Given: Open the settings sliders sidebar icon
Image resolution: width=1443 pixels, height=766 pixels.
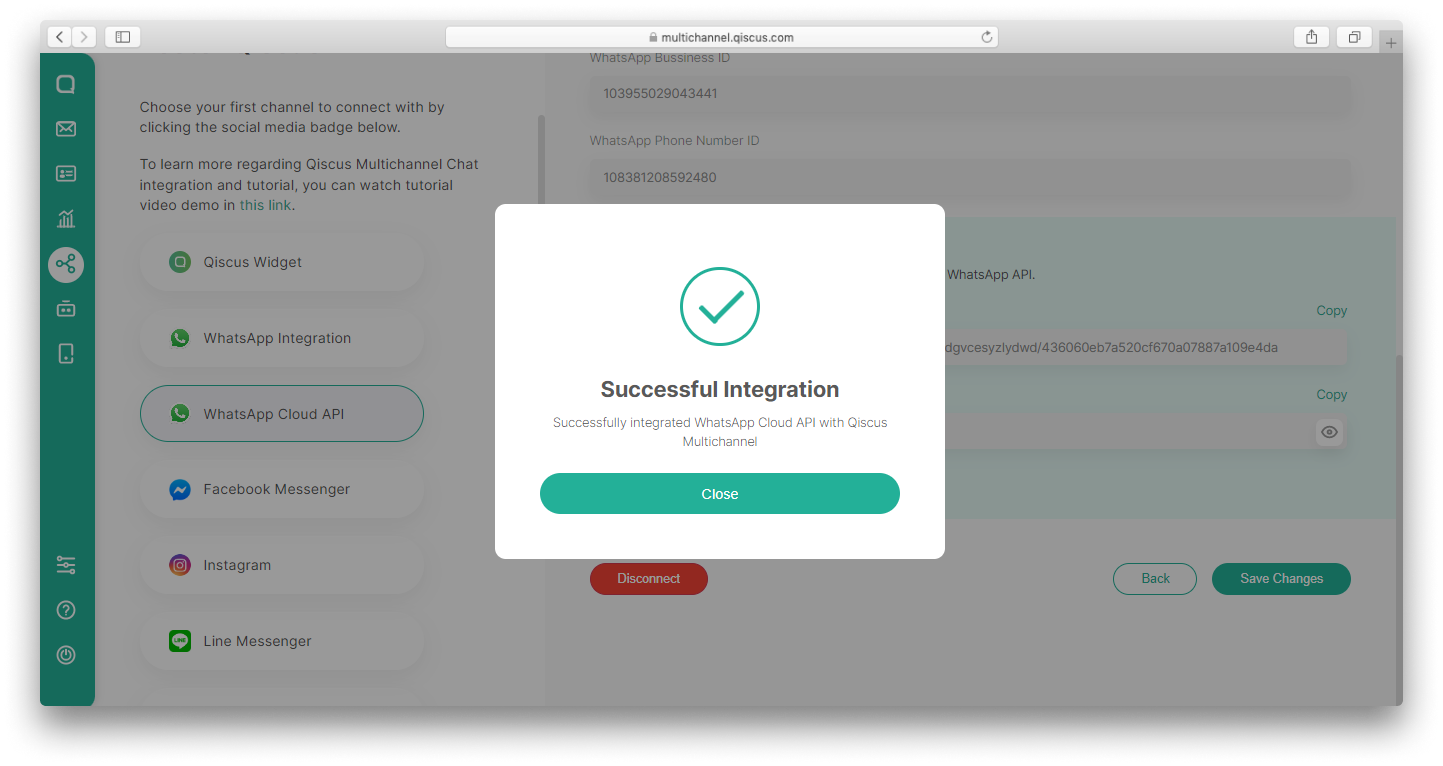Looking at the screenshot, I should coord(66,565).
